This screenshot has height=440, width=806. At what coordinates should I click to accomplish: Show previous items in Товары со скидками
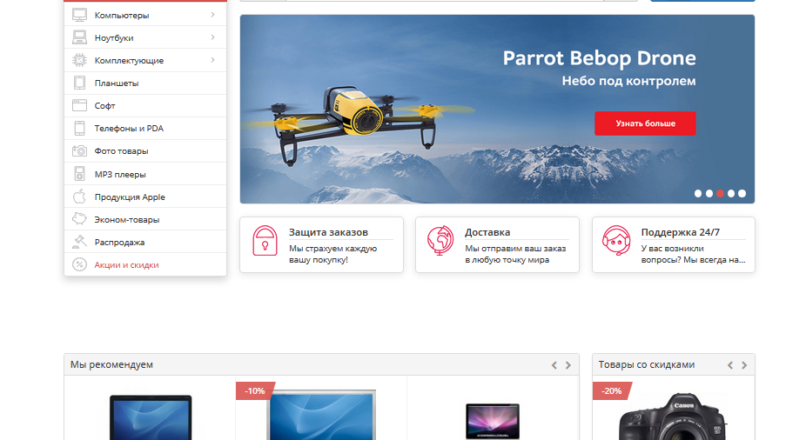tap(730, 365)
